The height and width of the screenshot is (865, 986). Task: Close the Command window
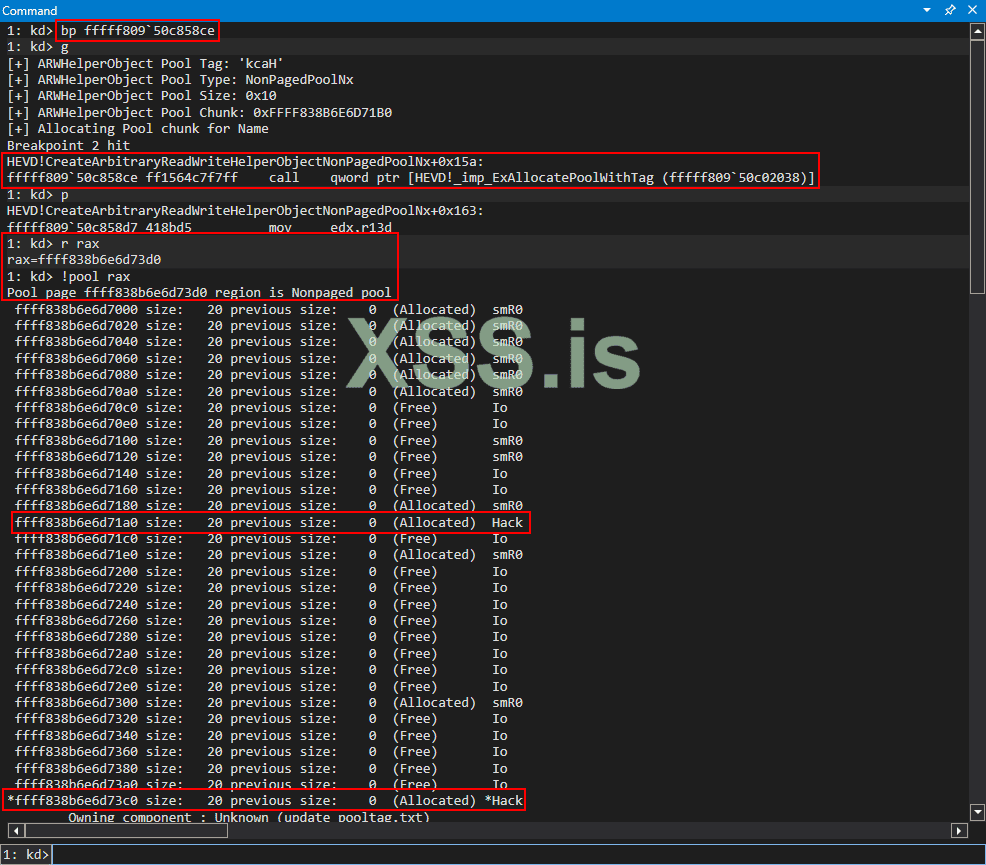point(972,10)
